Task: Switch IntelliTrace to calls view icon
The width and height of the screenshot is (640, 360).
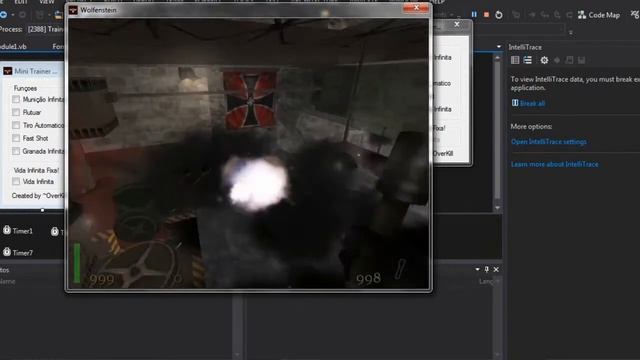Action: pos(527,60)
